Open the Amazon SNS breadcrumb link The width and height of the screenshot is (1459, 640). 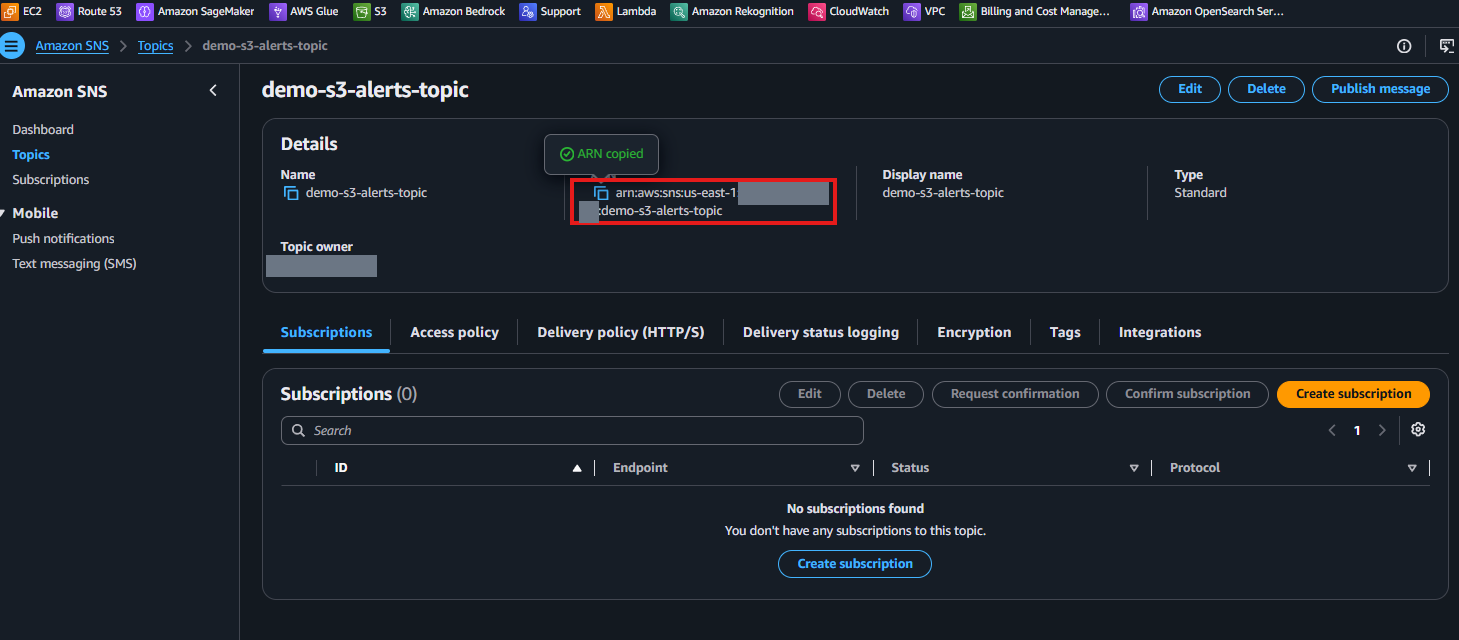click(x=72, y=46)
